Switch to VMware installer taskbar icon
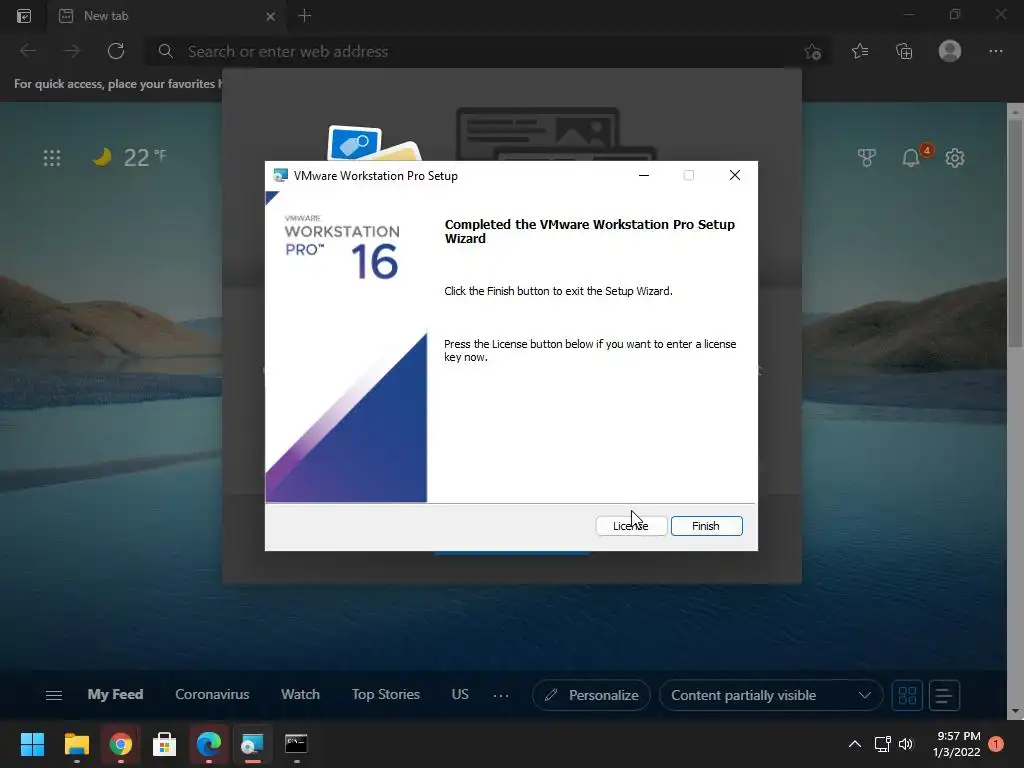Screen dimensions: 1024x768 (252, 744)
